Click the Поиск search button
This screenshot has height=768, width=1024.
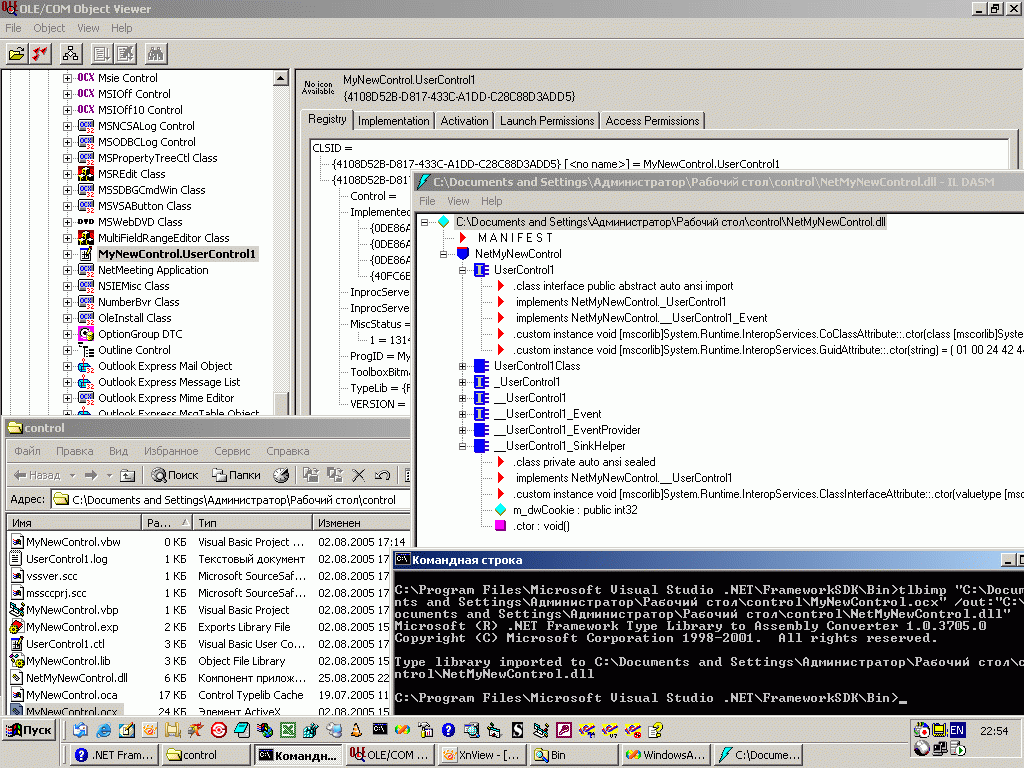pos(175,475)
